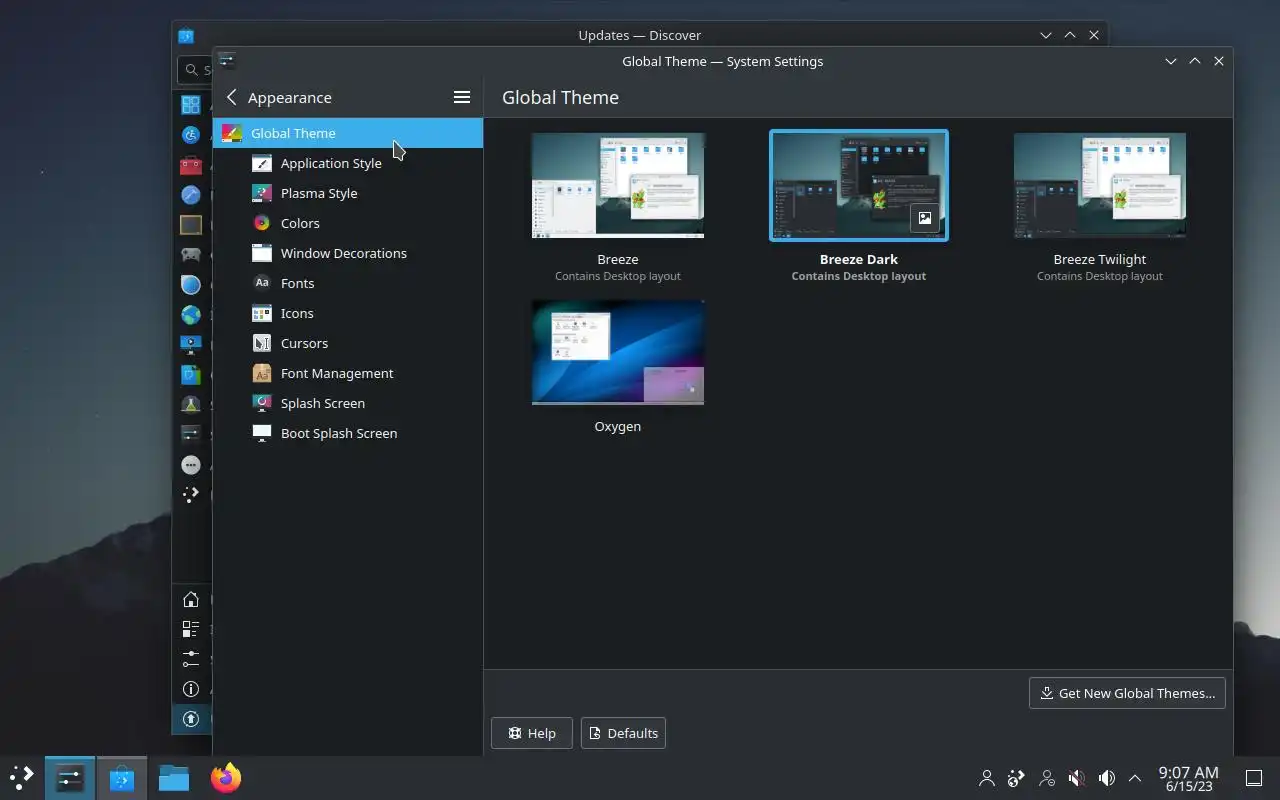Image resolution: width=1280 pixels, height=800 pixels.
Task: Open Discover's Installed apps list icon
Action: pyautogui.click(x=191, y=629)
